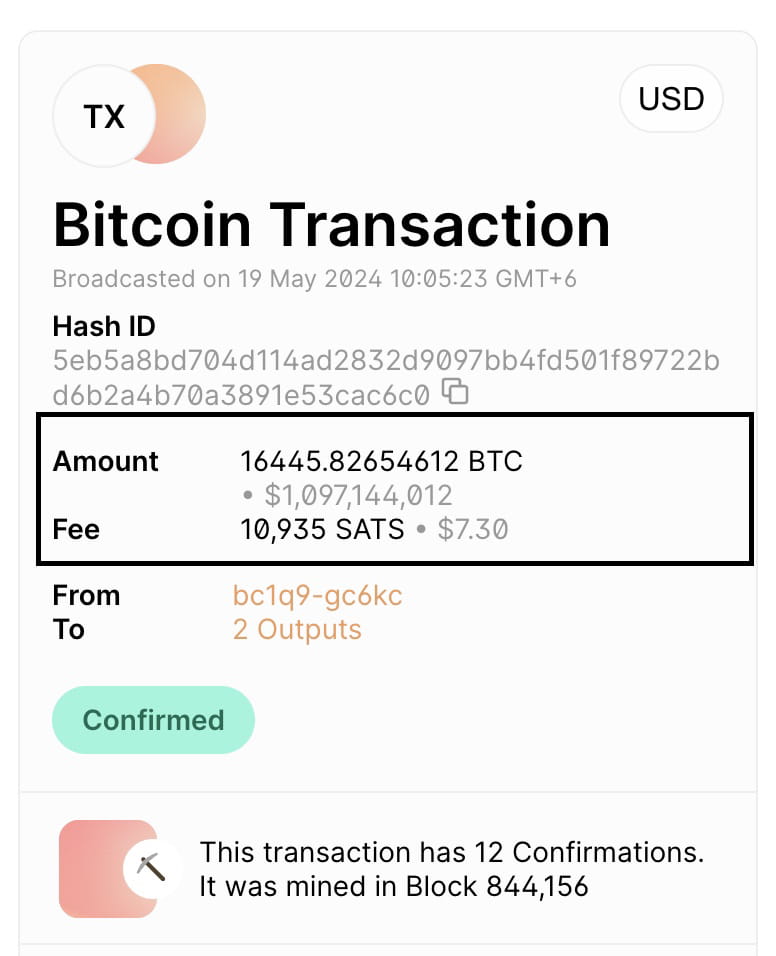Toggle the USD currency button
The width and height of the screenshot is (776, 956).
[671, 99]
